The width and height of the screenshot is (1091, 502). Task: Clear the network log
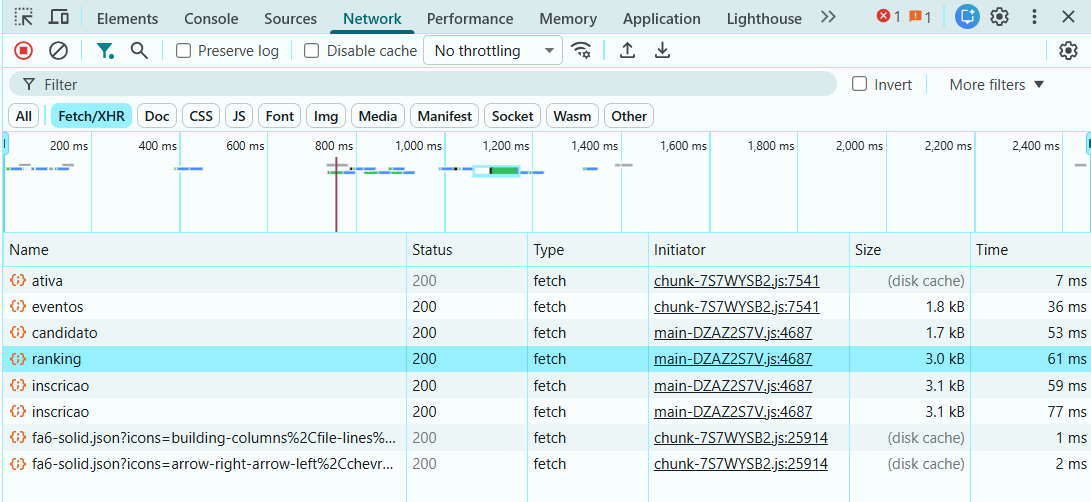pyautogui.click(x=58, y=51)
